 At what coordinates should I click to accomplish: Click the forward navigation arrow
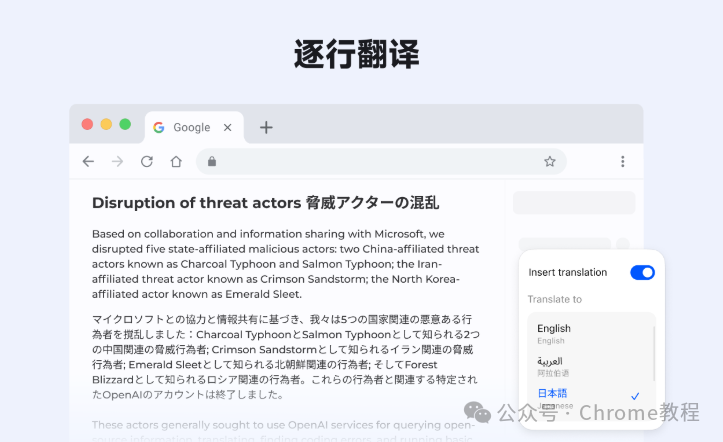tap(118, 161)
